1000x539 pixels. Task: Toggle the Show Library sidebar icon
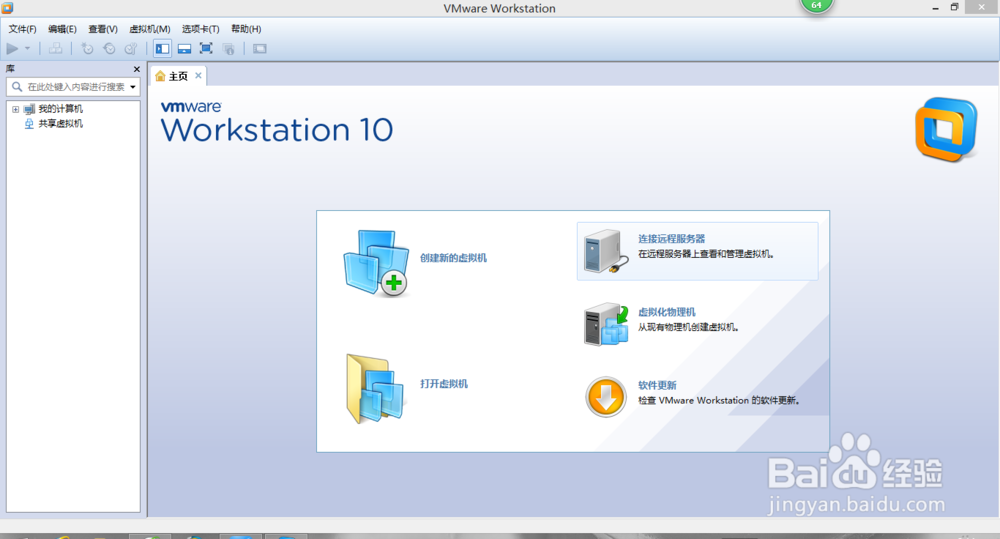(163, 48)
